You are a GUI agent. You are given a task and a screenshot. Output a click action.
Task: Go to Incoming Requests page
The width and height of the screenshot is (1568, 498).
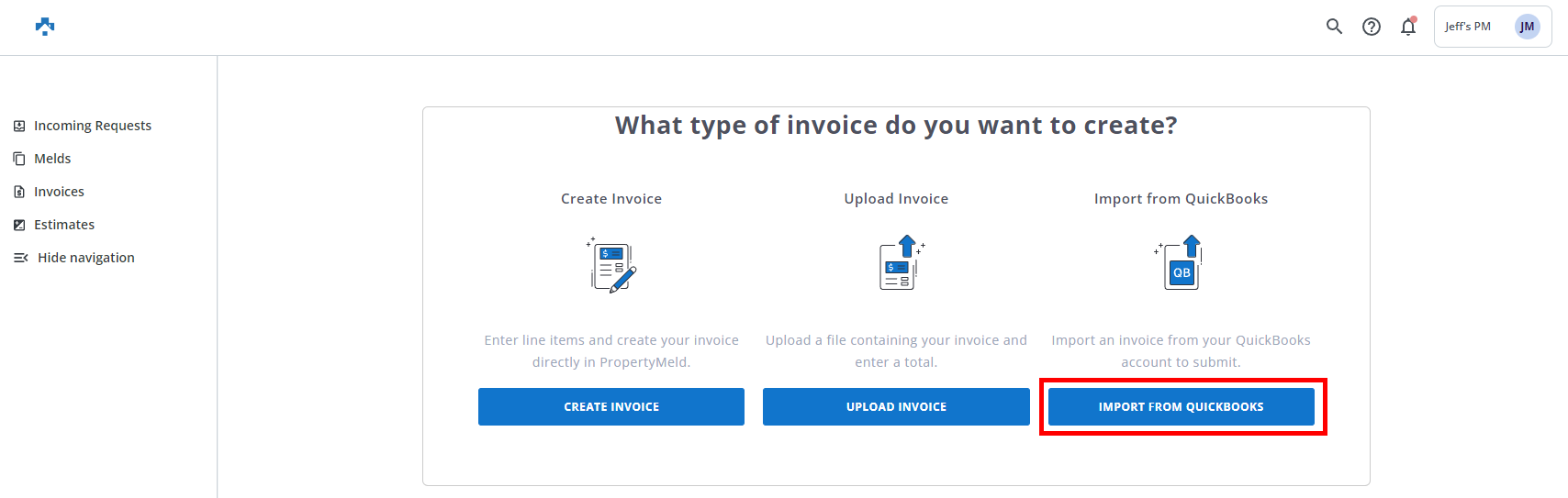[92, 126]
